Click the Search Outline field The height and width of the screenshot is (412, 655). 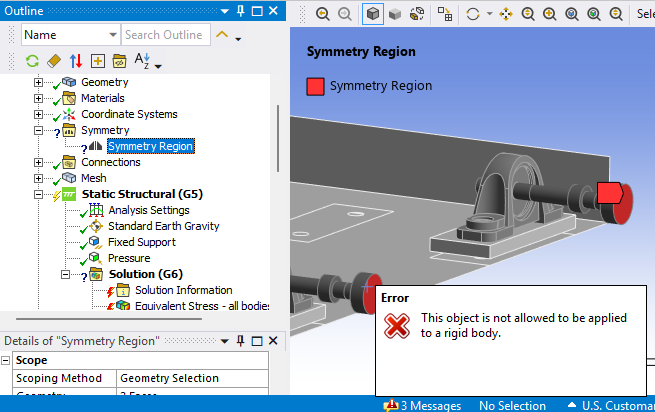[165, 35]
